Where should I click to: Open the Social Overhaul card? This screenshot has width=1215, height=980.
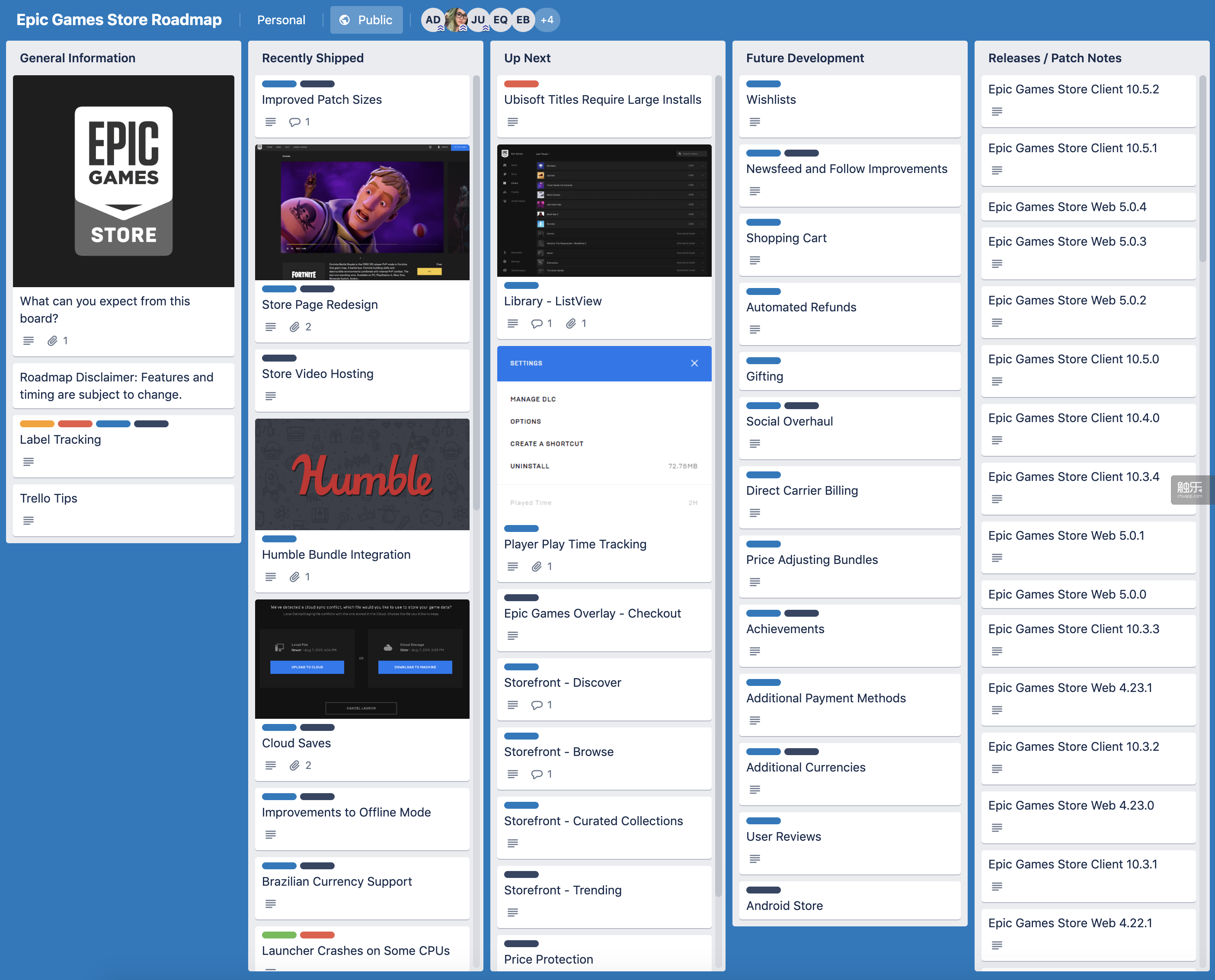[x=850, y=428]
